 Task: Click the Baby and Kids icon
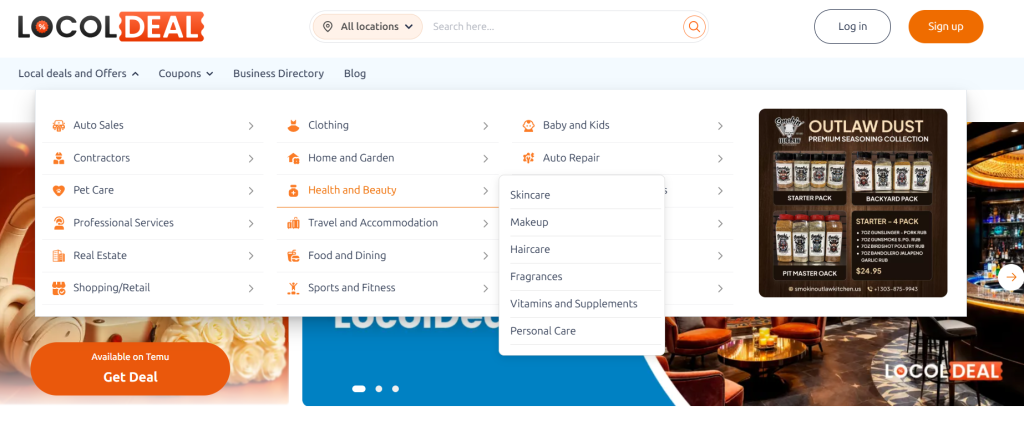click(x=528, y=126)
